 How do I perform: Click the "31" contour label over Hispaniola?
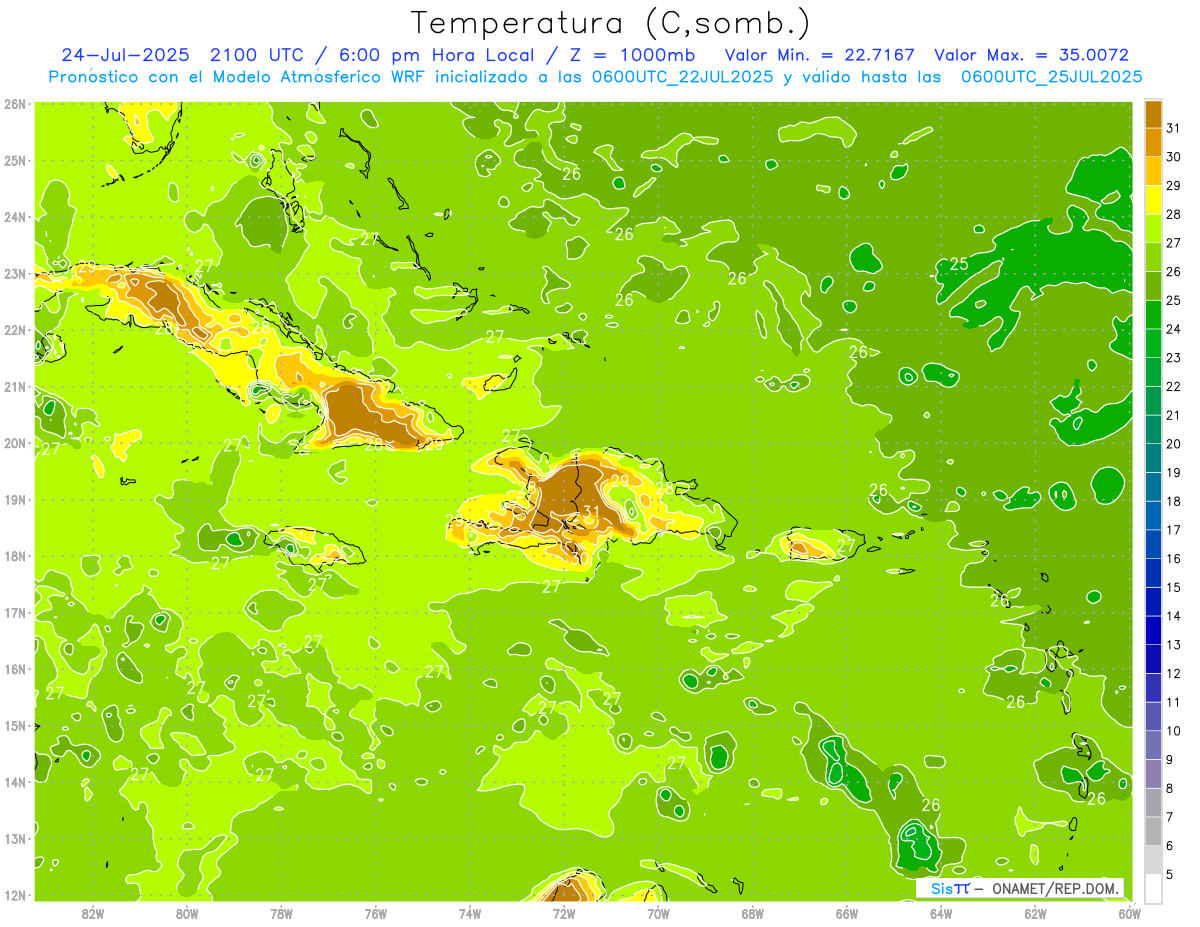coord(591,512)
